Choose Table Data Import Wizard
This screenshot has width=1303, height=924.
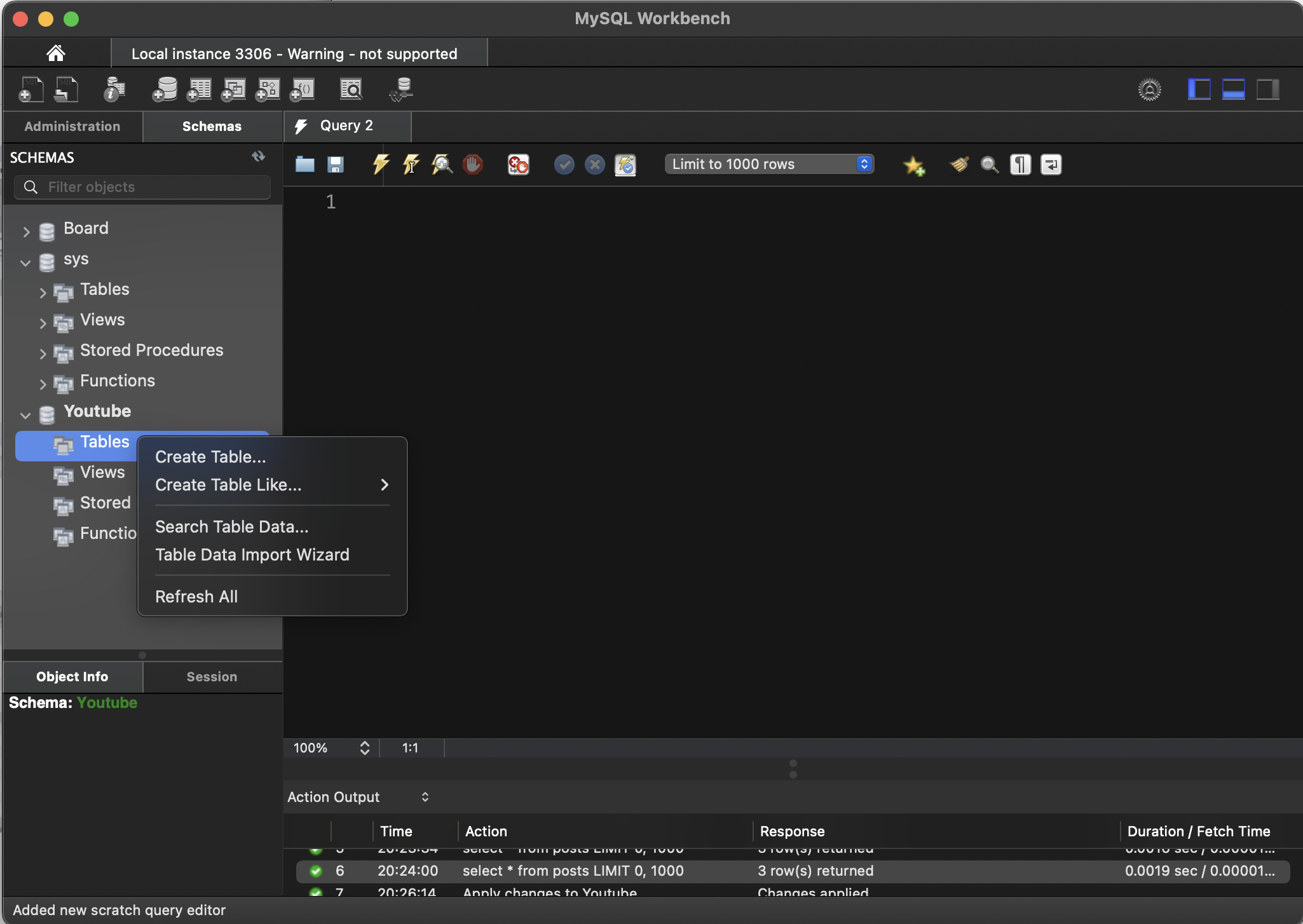(x=252, y=555)
